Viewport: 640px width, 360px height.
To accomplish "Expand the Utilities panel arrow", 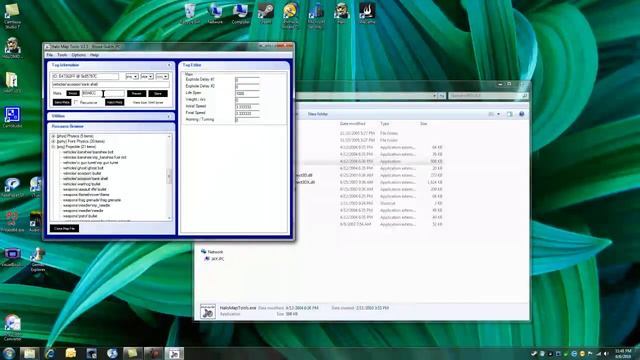I will tap(169, 116).
